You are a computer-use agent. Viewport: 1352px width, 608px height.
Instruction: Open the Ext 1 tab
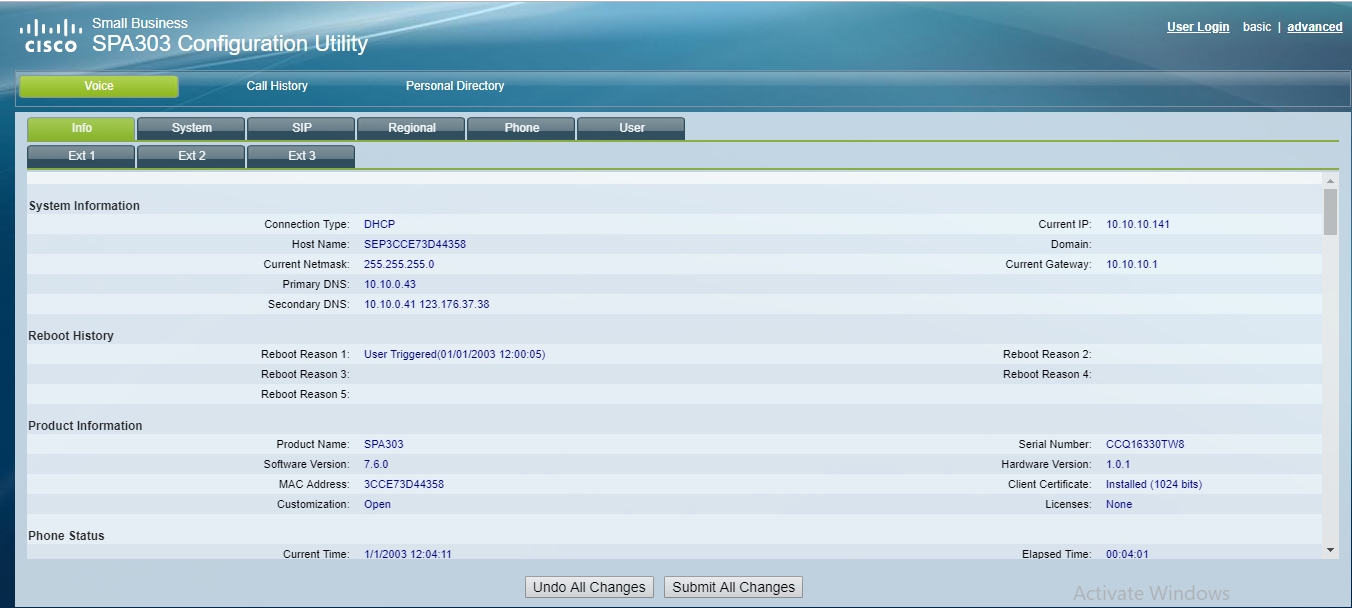pyautogui.click(x=81, y=156)
